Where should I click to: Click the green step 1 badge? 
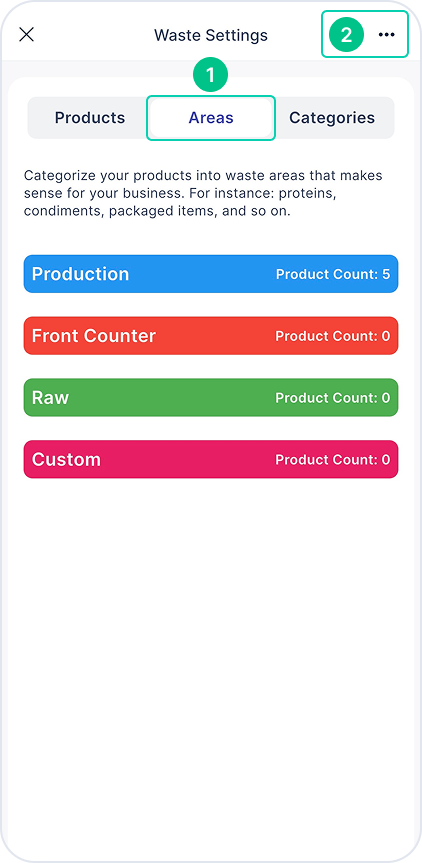tap(211, 75)
